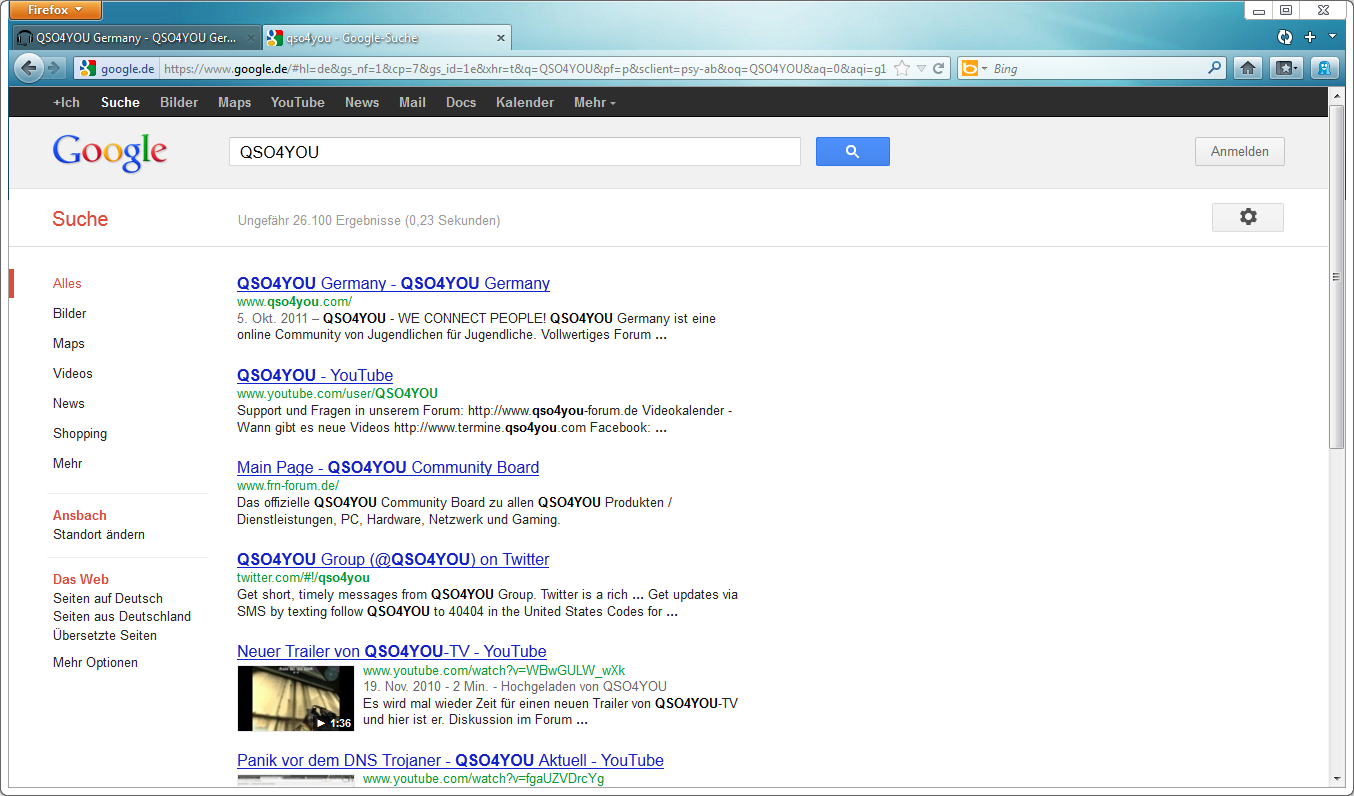Open a new tab with plus icon

(1311, 37)
